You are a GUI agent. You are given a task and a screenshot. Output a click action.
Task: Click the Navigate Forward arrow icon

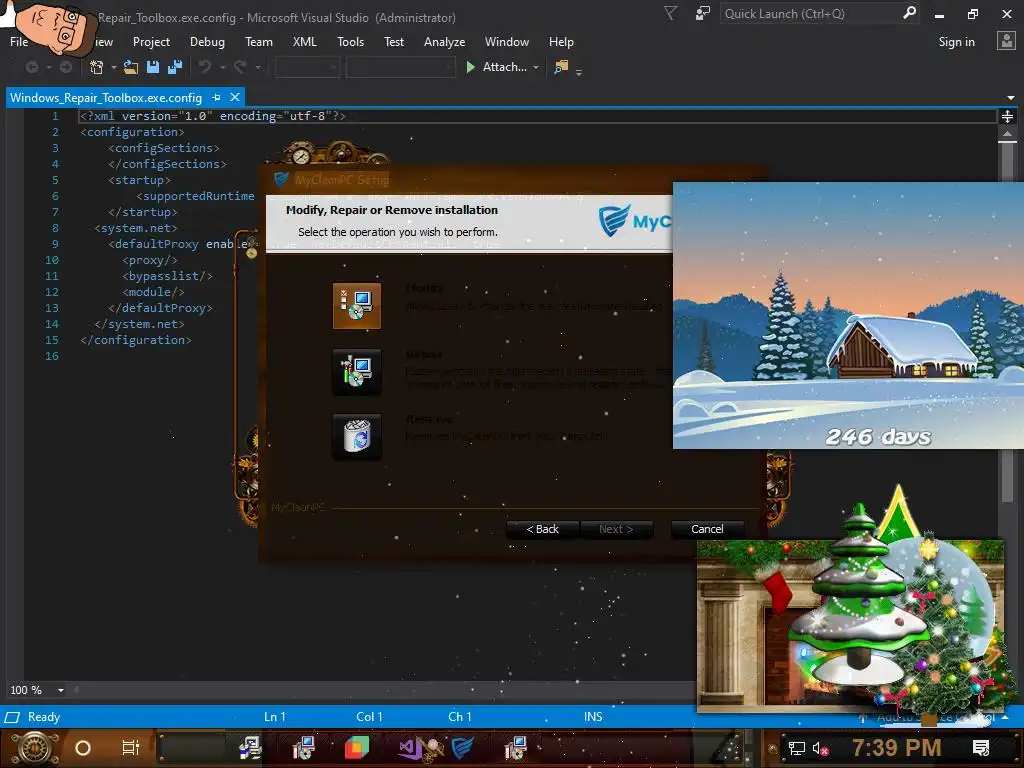click(66, 67)
